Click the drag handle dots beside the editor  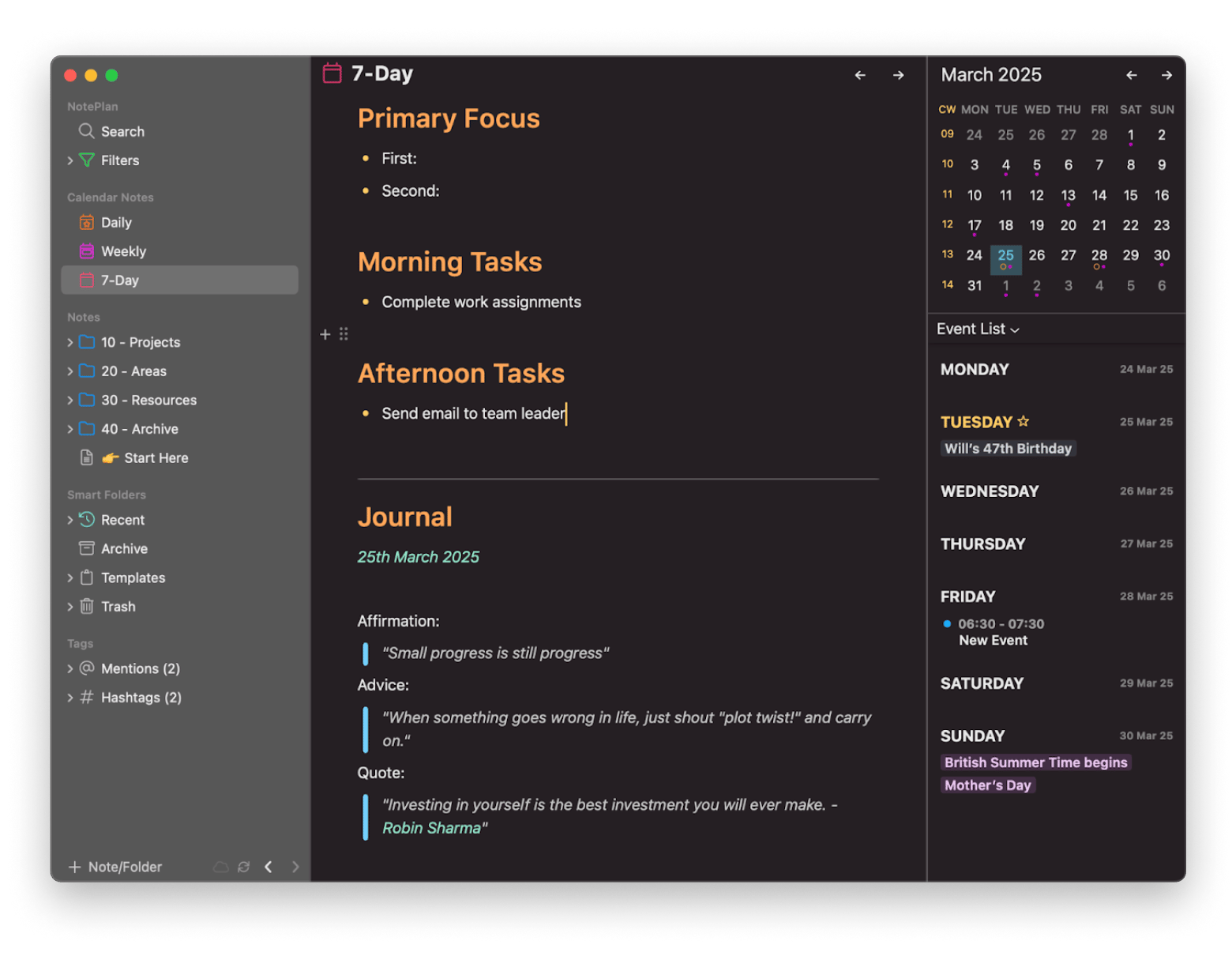point(344,334)
